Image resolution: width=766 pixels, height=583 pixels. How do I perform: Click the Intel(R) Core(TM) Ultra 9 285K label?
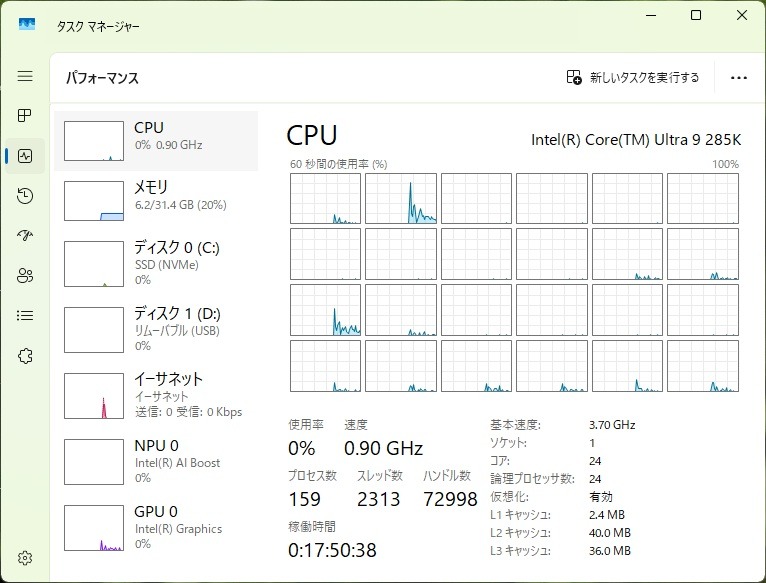pos(636,140)
